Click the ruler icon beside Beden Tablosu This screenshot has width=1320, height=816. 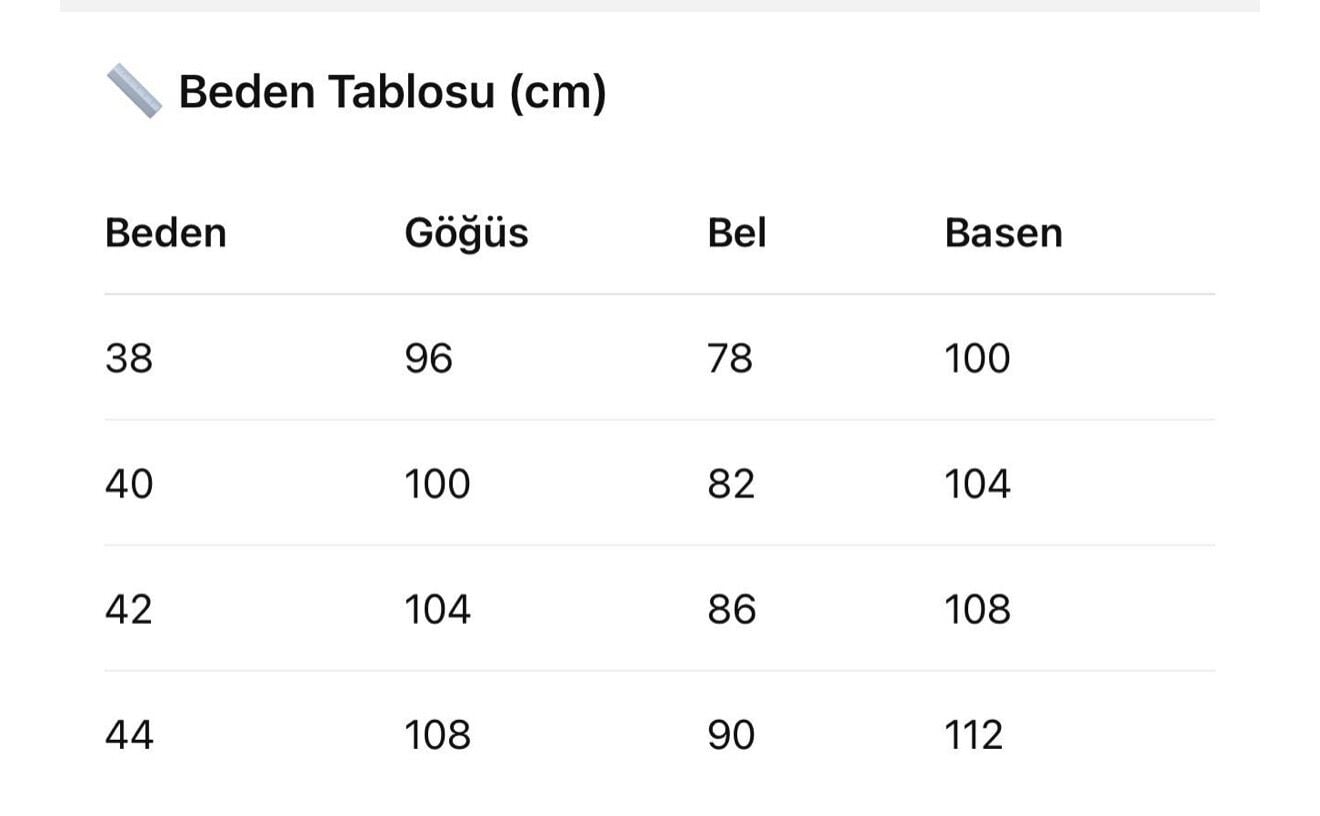134,91
